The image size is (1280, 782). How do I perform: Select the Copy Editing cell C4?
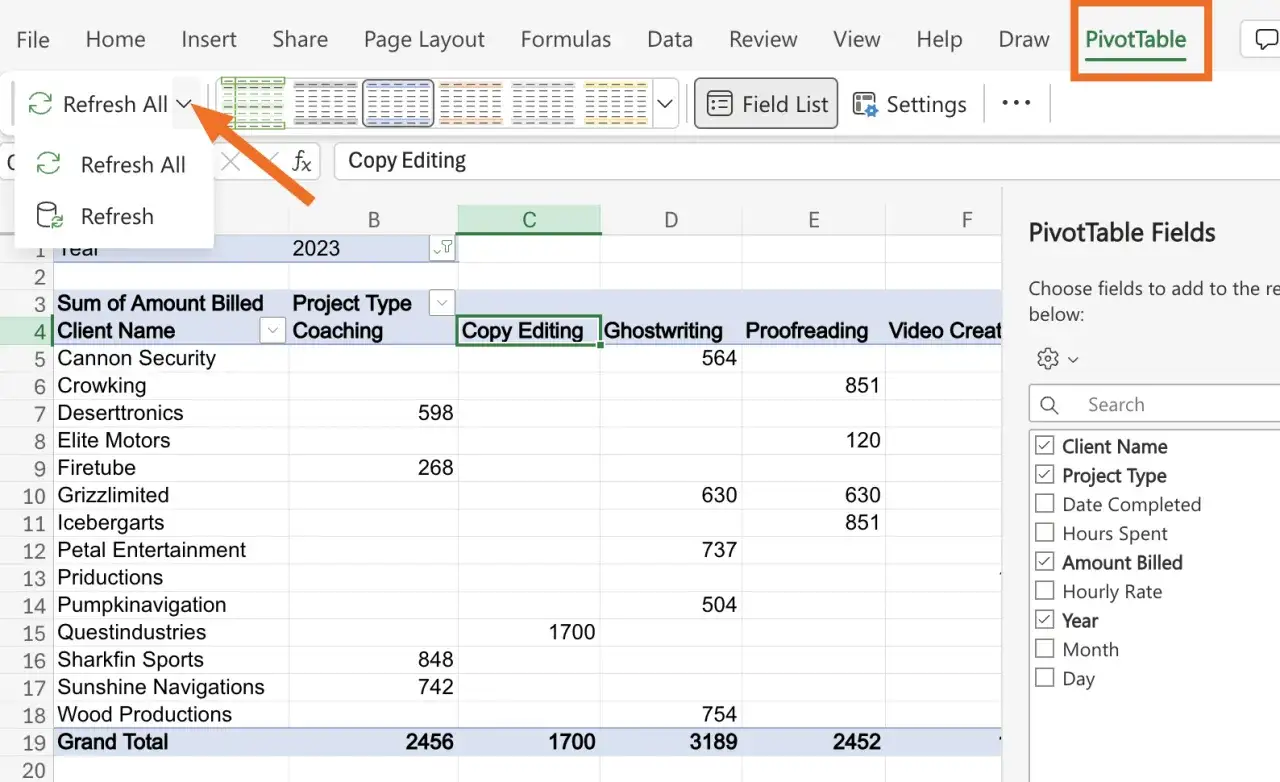tap(529, 331)
